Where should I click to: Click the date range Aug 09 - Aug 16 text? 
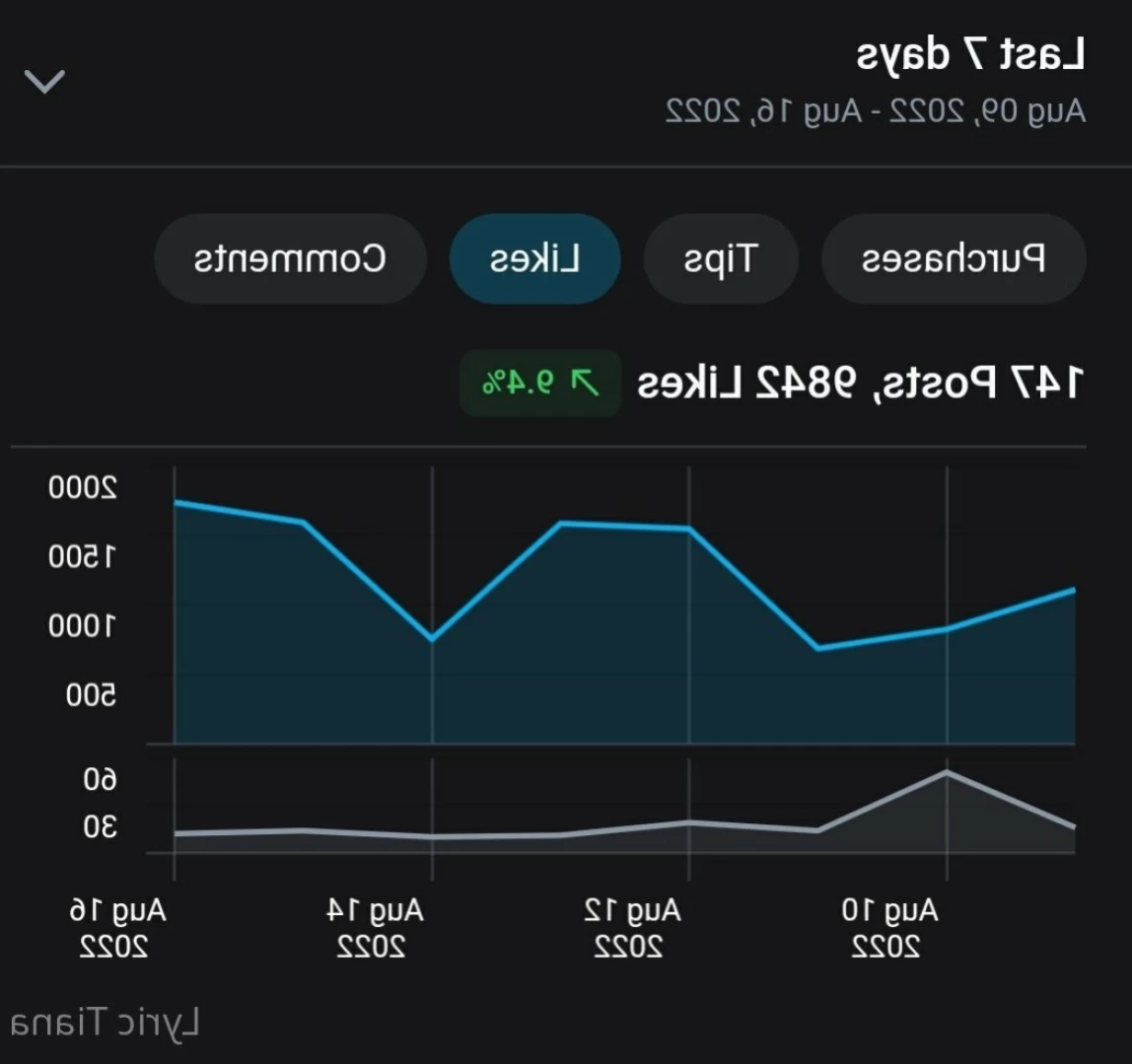coord(876,111)
